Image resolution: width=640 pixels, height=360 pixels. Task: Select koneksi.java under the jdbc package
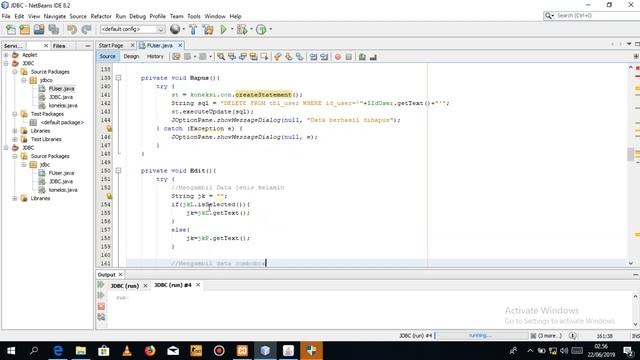pyautogui.click(x=63, y=190)
